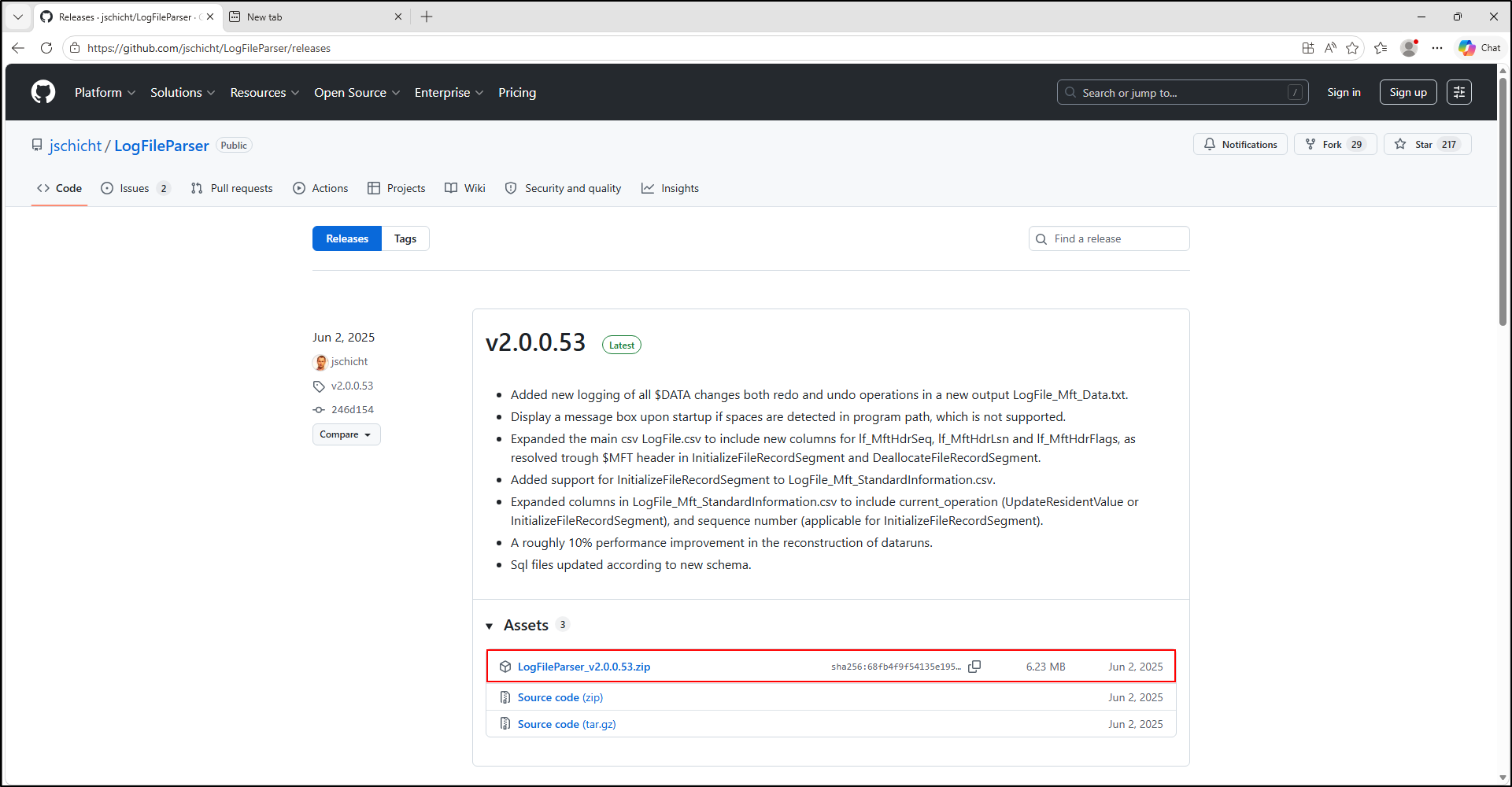The image size is (1512, 787).
Task: Click the address bar URL
Action: coord(209,48)
